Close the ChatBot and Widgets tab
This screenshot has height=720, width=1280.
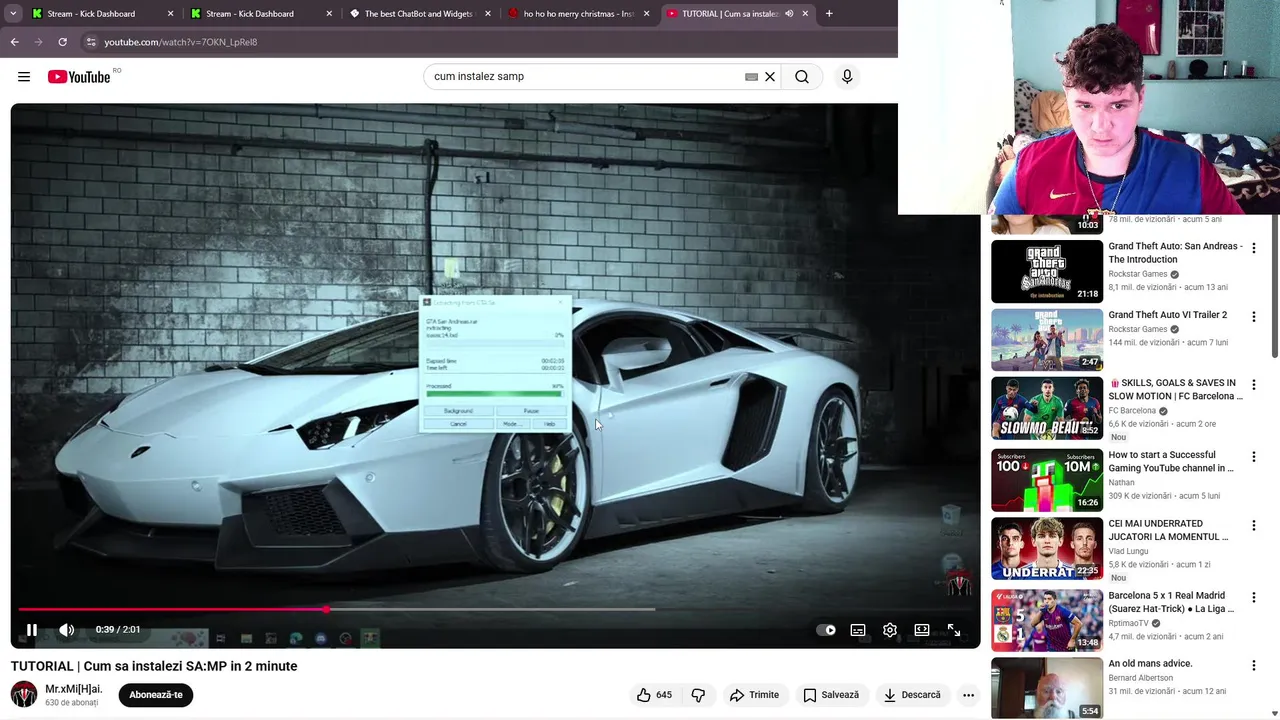(x=487, y=14)
